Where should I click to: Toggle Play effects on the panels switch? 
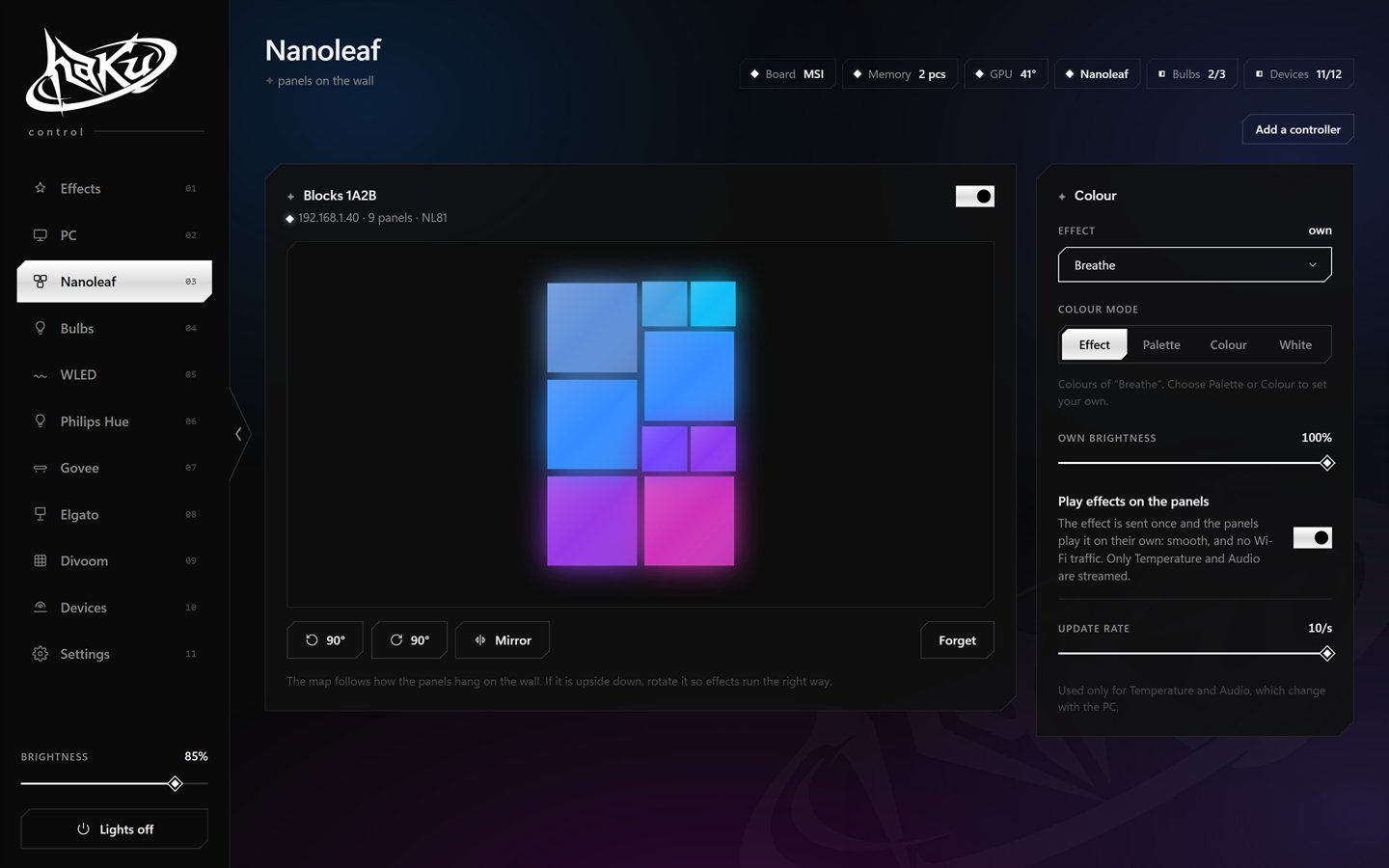[1313, 538]
